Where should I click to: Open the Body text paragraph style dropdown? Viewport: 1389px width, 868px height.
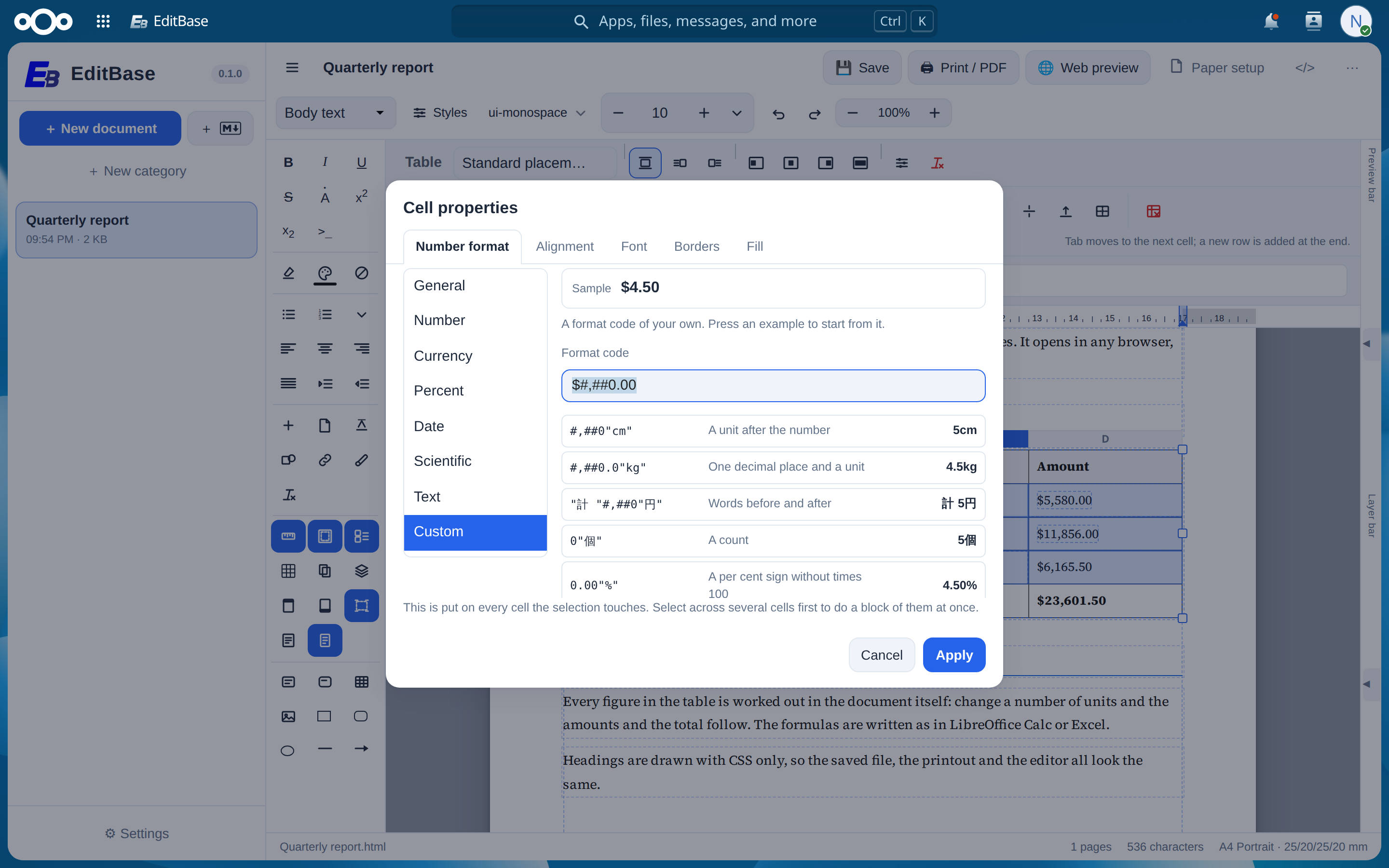coord(336,113)
